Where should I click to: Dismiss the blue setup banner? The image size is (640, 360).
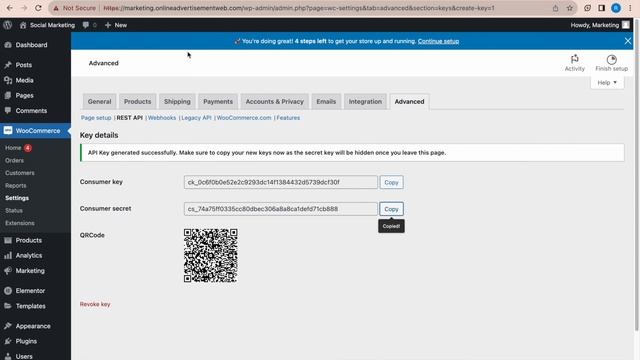tap(627, 41)
